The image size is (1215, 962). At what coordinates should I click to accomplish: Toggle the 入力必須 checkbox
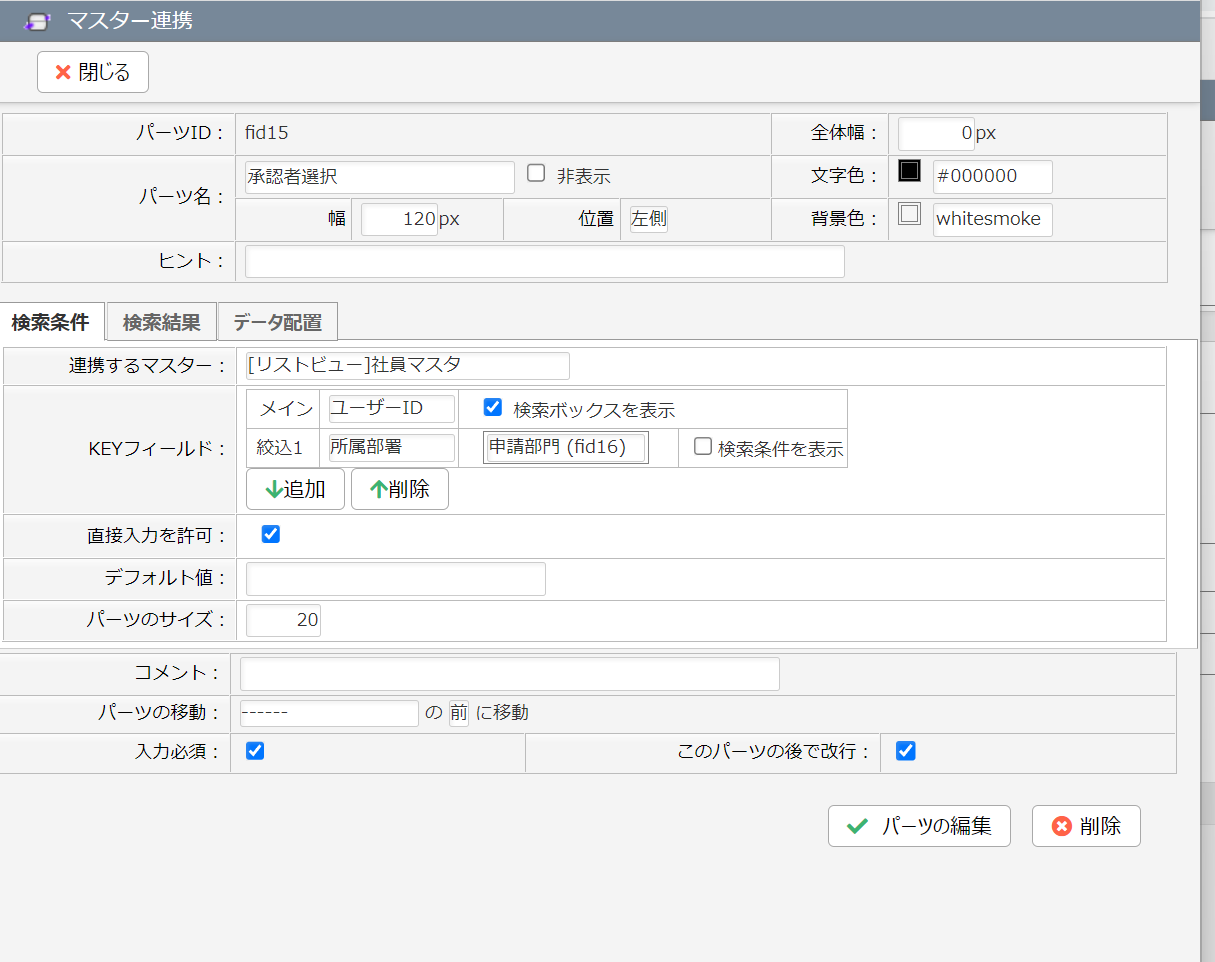click(255, 751)
